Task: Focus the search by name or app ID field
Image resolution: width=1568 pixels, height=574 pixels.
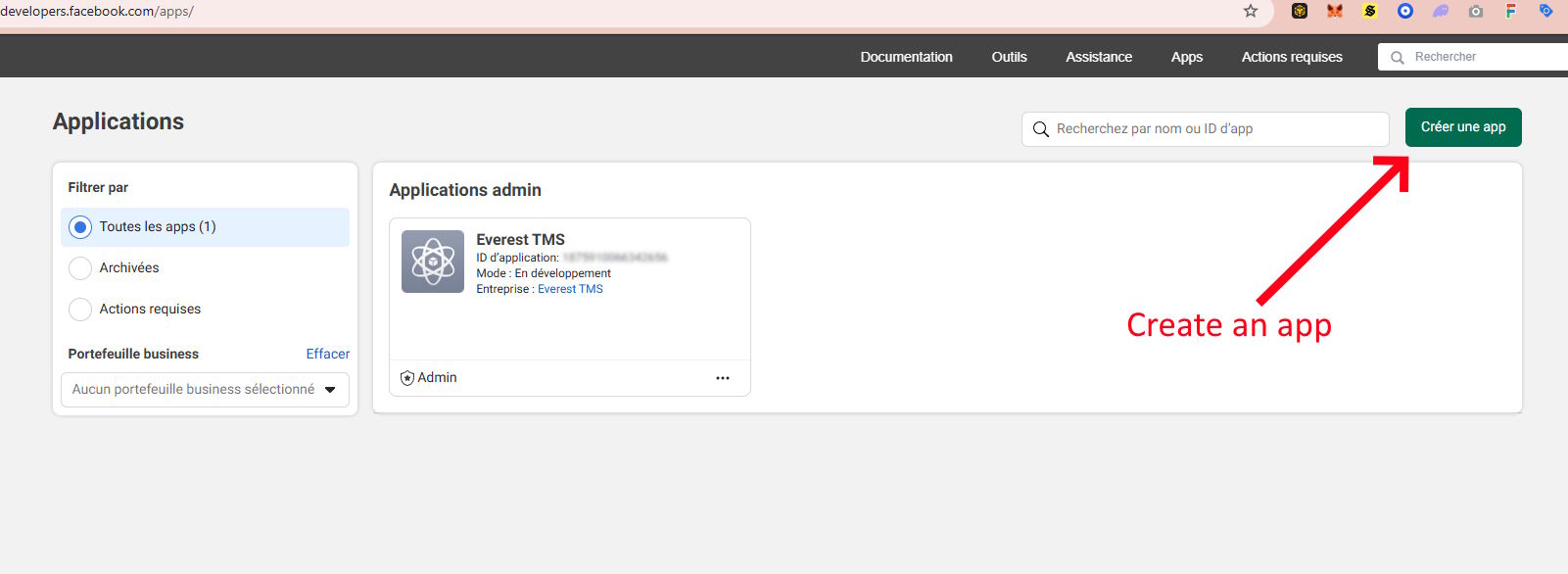Action: click(x=1214, y=129)
